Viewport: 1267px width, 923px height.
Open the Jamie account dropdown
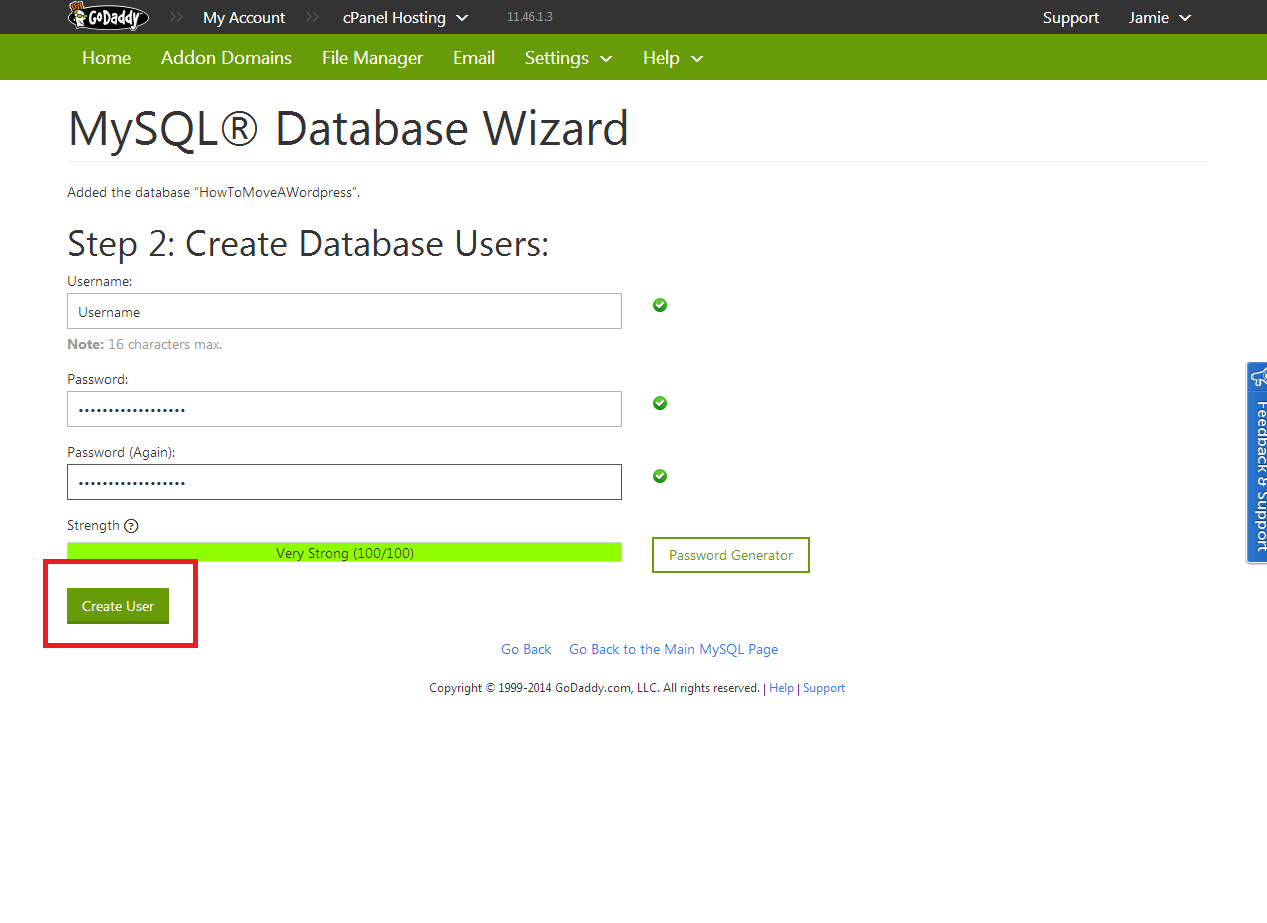click(x=1160, y=18)
